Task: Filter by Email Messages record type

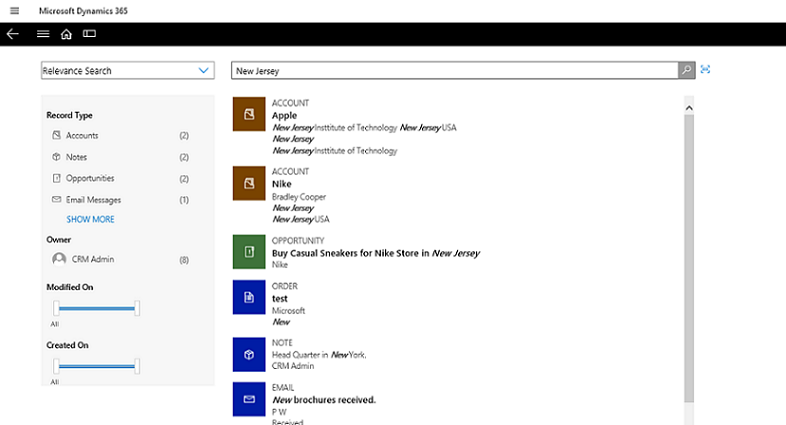Action: (x=120, y=199)
